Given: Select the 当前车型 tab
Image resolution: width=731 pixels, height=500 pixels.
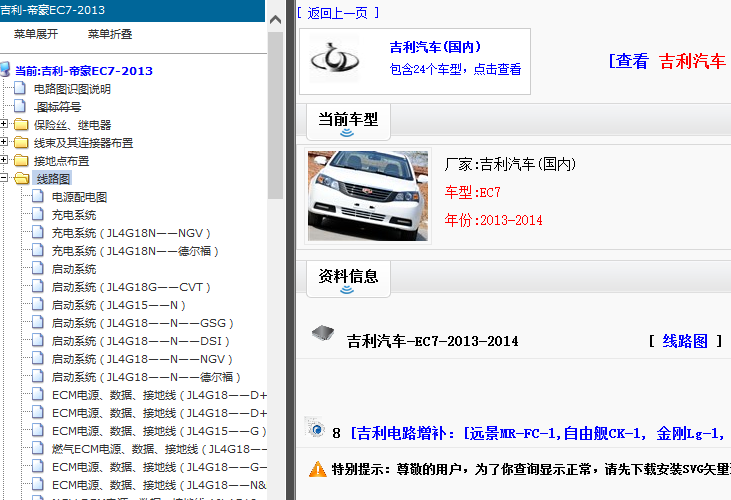Looking at the screenshot, I should coord(348,122).
